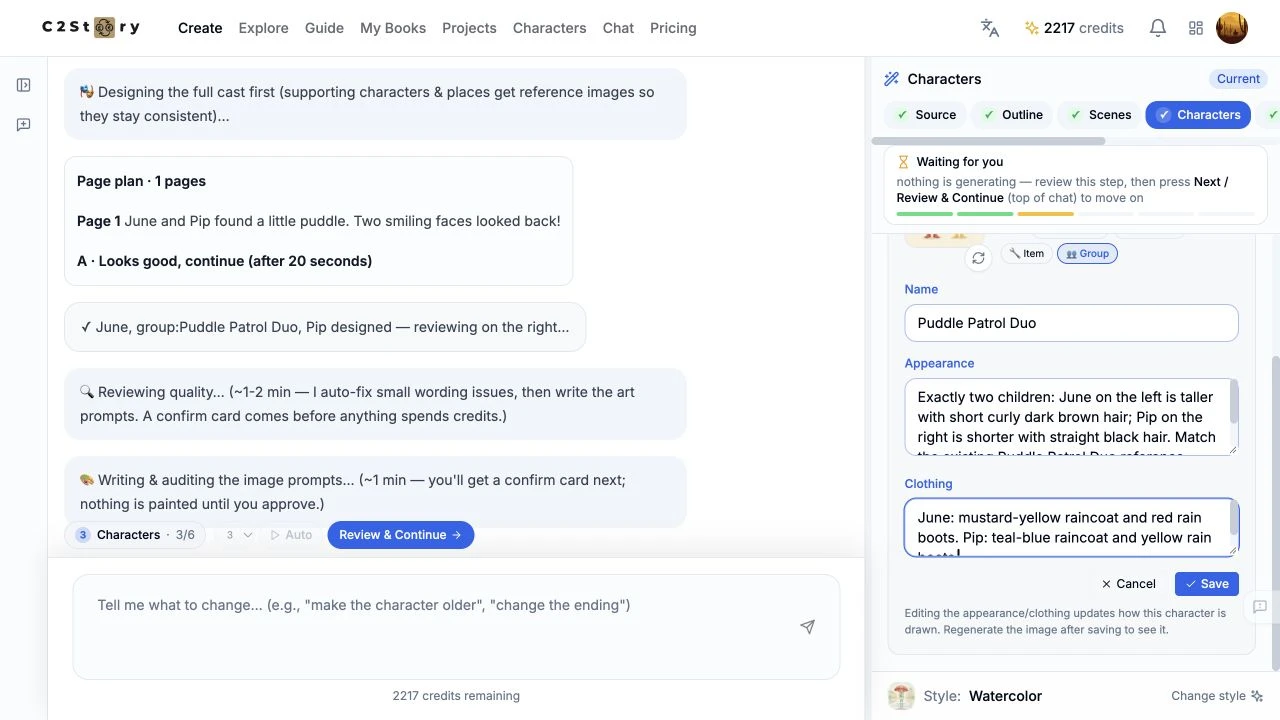
Task: Click the Clothing text area
Action: coord(1071,527)
